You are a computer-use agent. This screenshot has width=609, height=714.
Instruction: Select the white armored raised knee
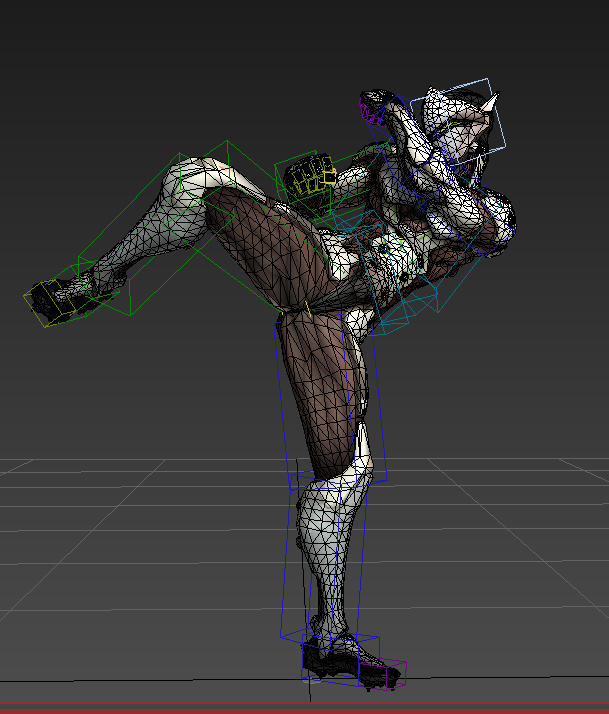196,175
